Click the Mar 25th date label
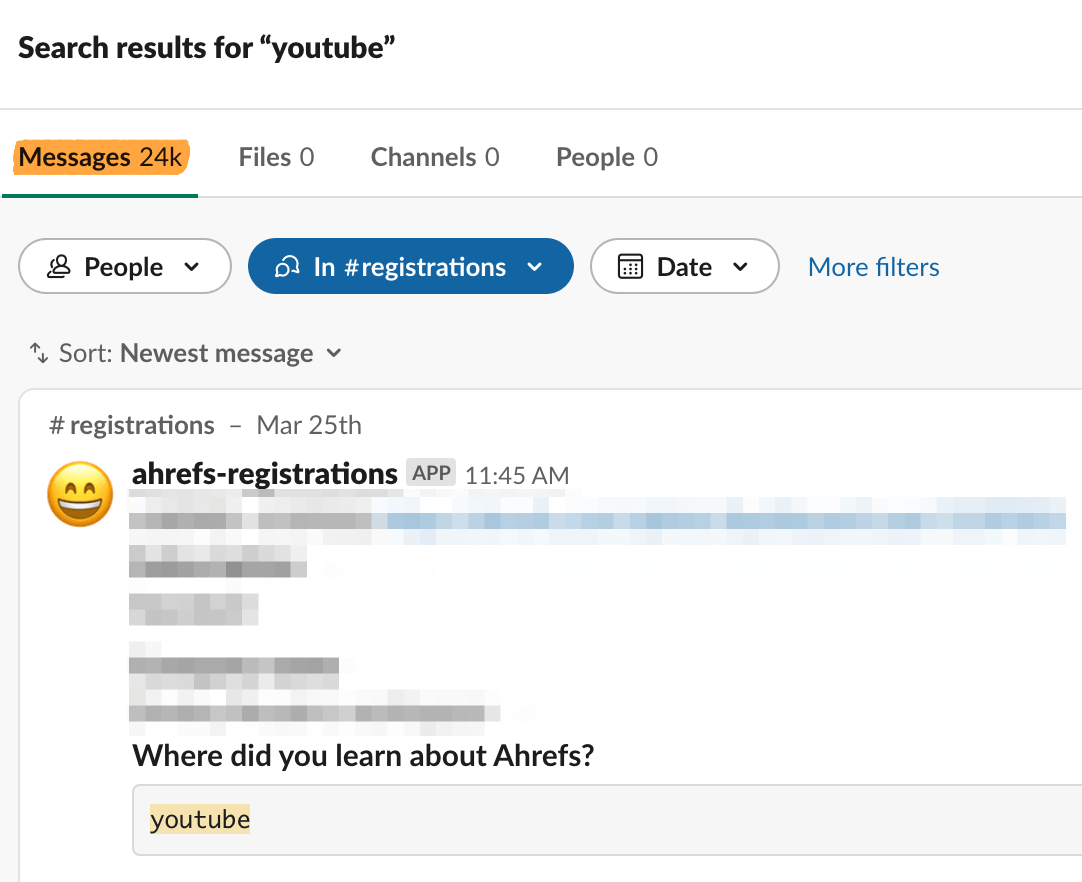Viewport: 1082px width, 882px height. (309, 425)
